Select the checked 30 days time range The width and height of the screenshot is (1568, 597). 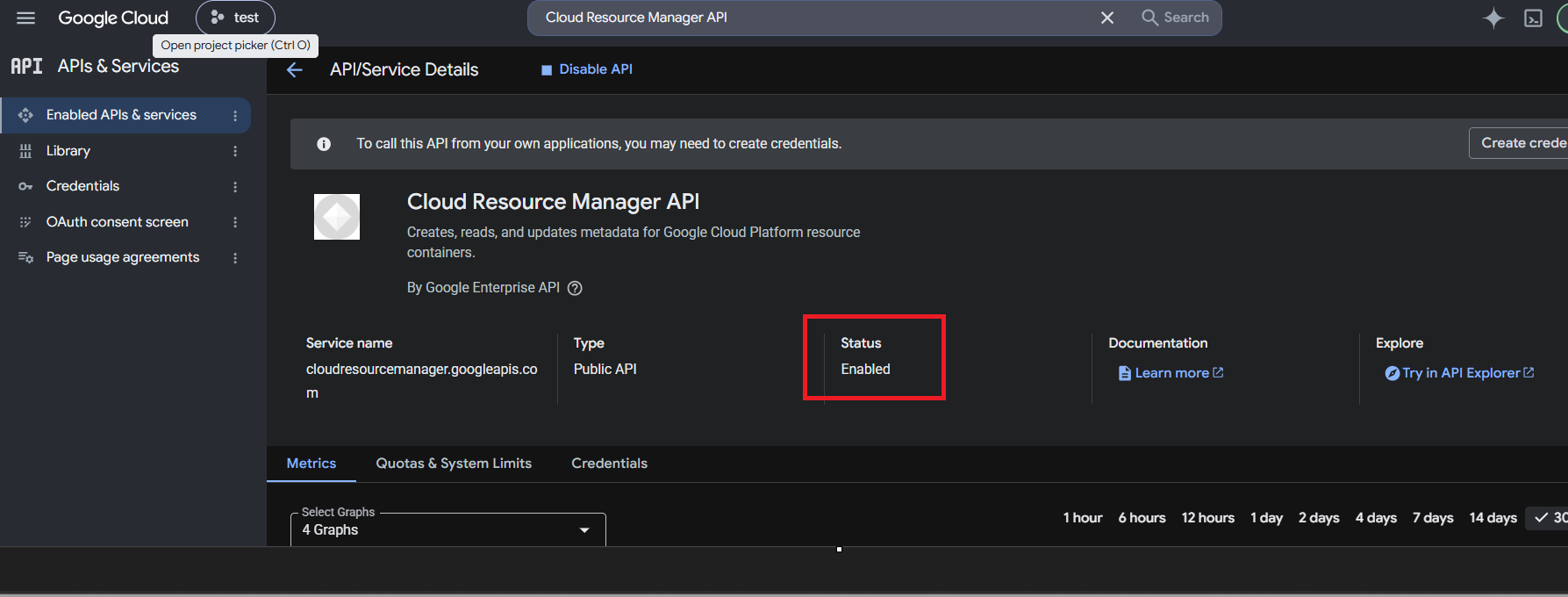click(x=1548, y=518)
